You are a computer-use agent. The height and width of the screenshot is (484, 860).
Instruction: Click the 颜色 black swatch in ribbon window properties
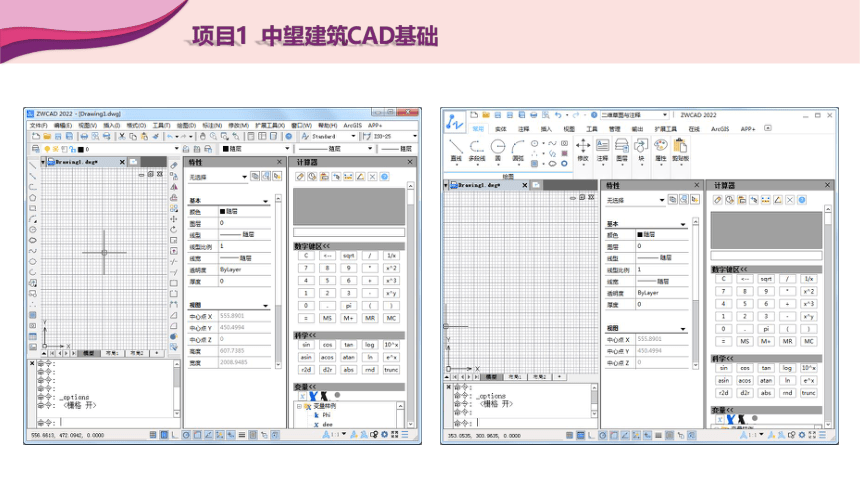640,234
